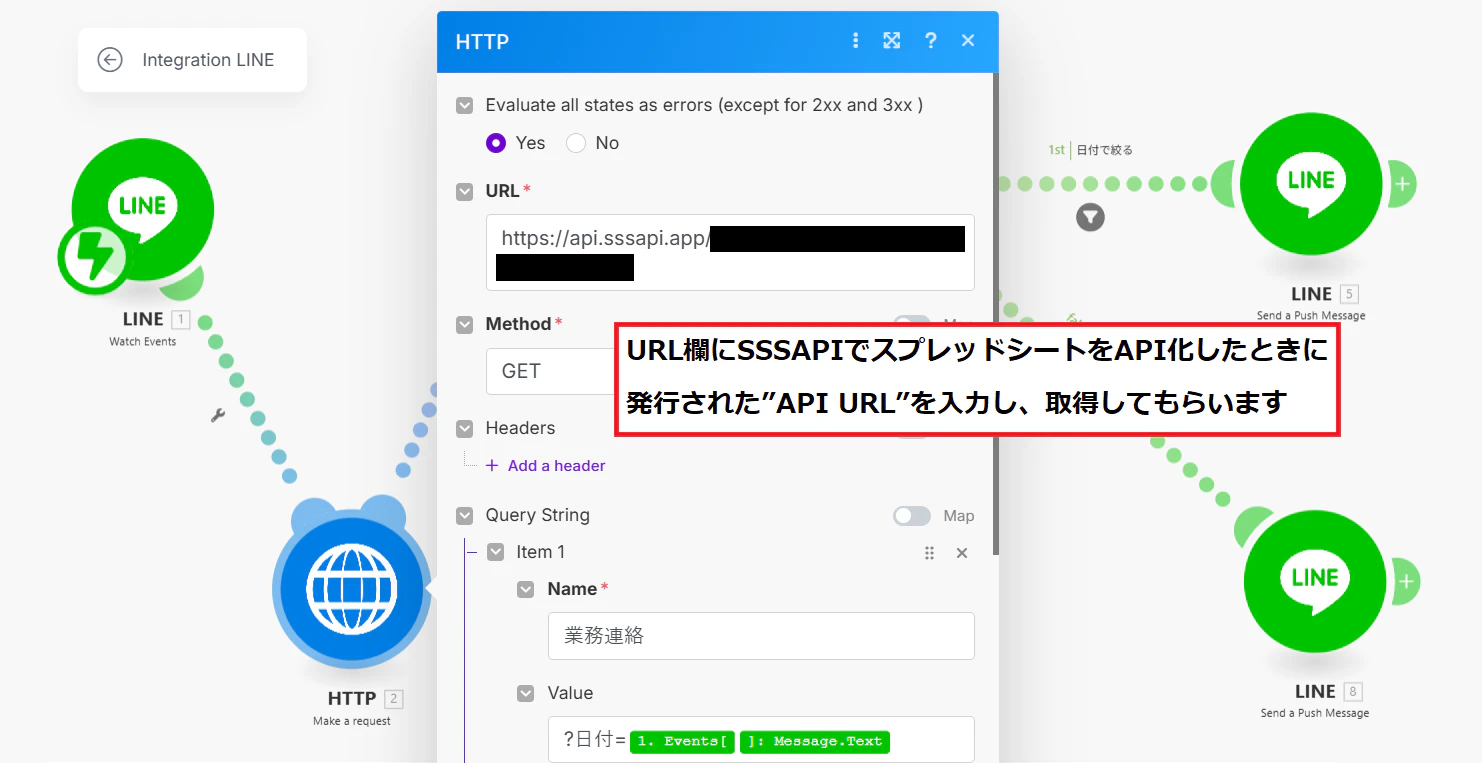The height and width of the screenshot is (763, 1482).
Task: Collapse the Evaluate all states field
Action: tap(465, 105)
